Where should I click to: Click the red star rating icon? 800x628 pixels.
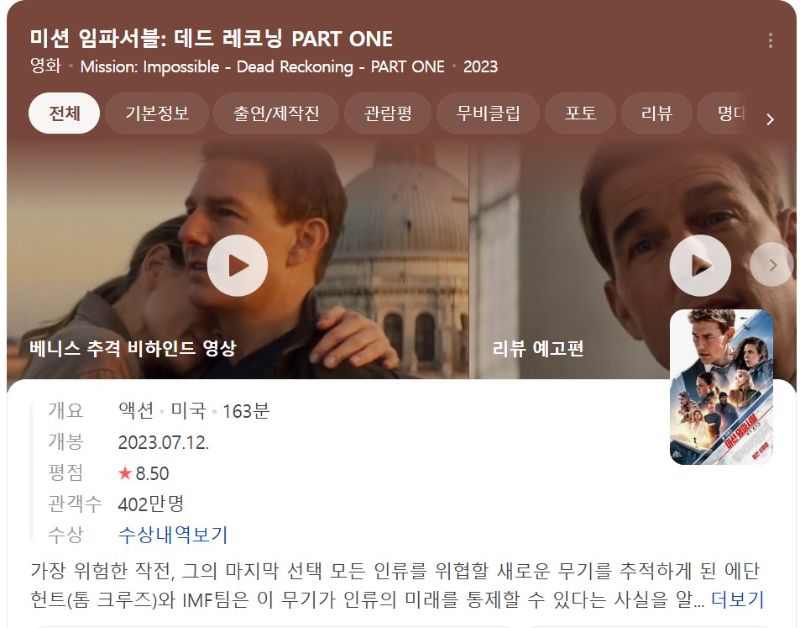click(125, 473)
